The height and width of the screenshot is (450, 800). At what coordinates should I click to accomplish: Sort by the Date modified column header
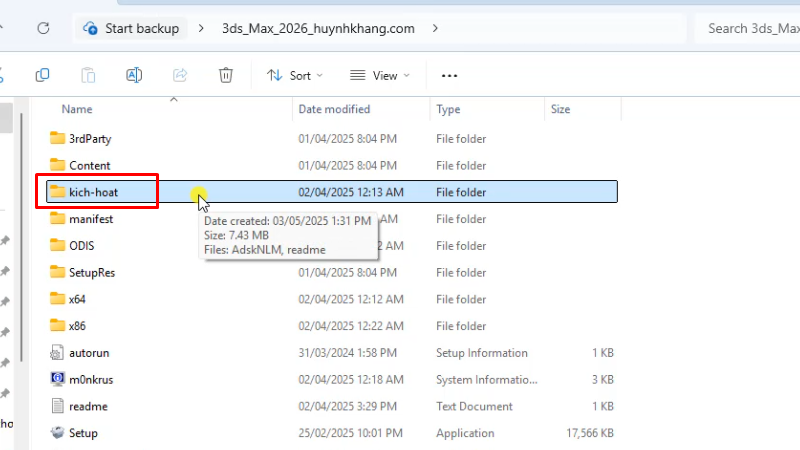(x=334, y=109)
